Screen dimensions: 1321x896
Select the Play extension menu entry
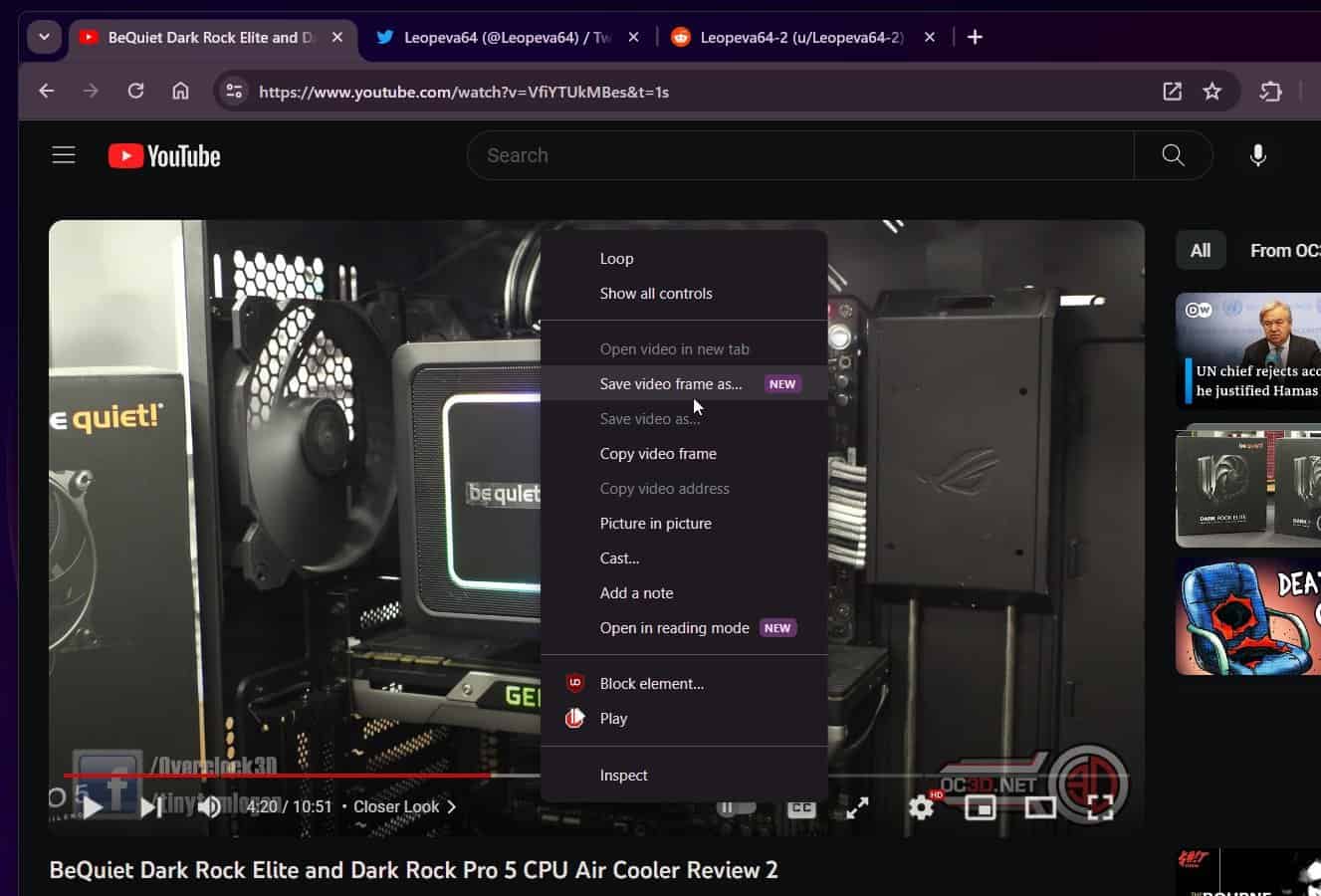click(684, 719)
